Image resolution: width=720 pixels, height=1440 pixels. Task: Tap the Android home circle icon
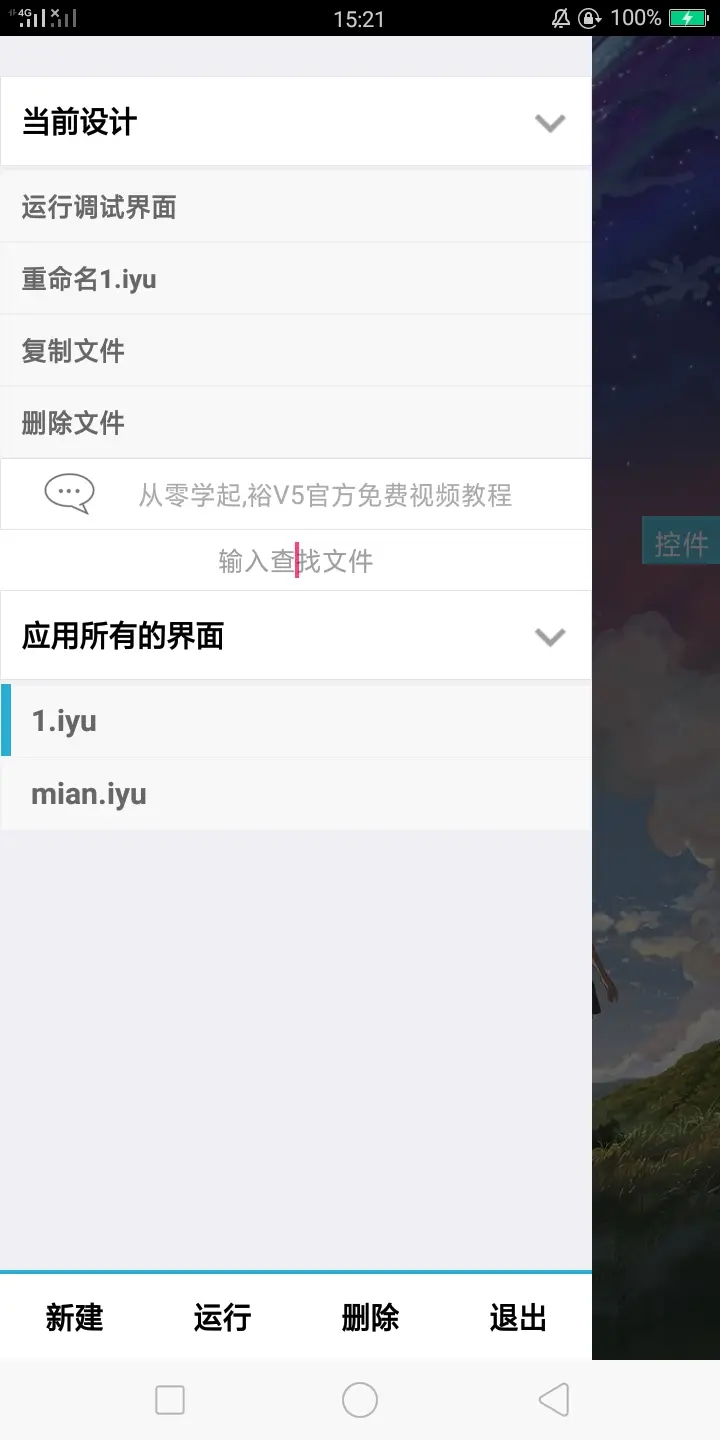(x=360, y=1400)
